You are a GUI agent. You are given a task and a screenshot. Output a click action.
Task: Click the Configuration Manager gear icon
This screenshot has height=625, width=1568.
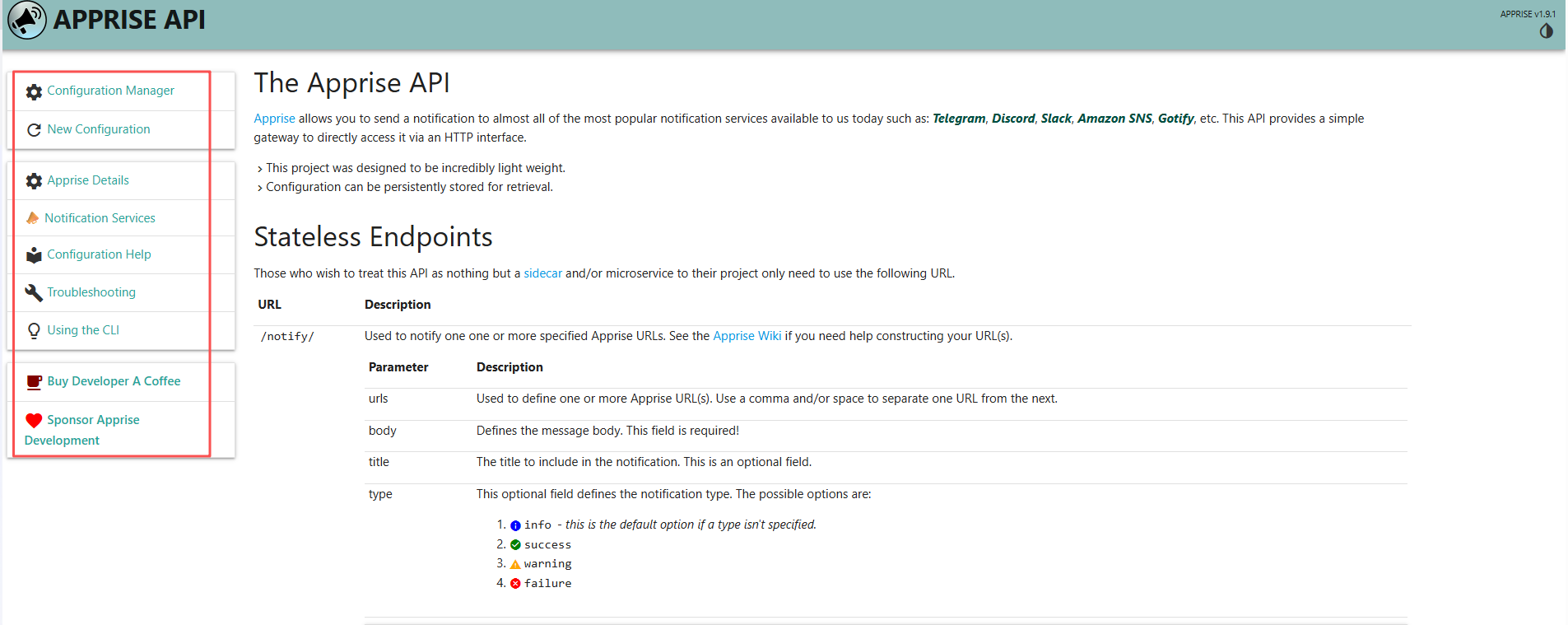click(x=34, y=91)
